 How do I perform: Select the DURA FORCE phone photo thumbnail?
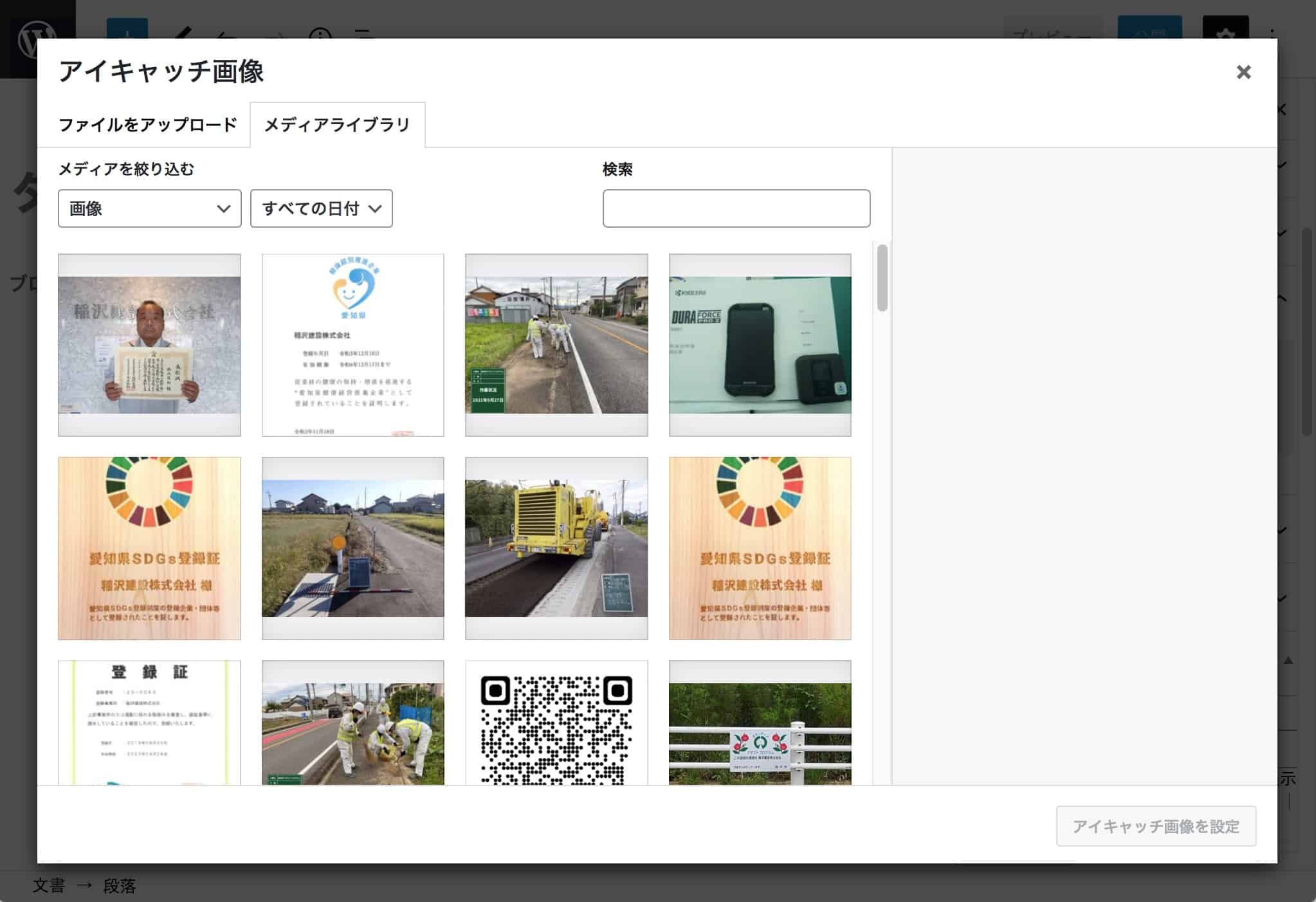click(x=760, y=345)
